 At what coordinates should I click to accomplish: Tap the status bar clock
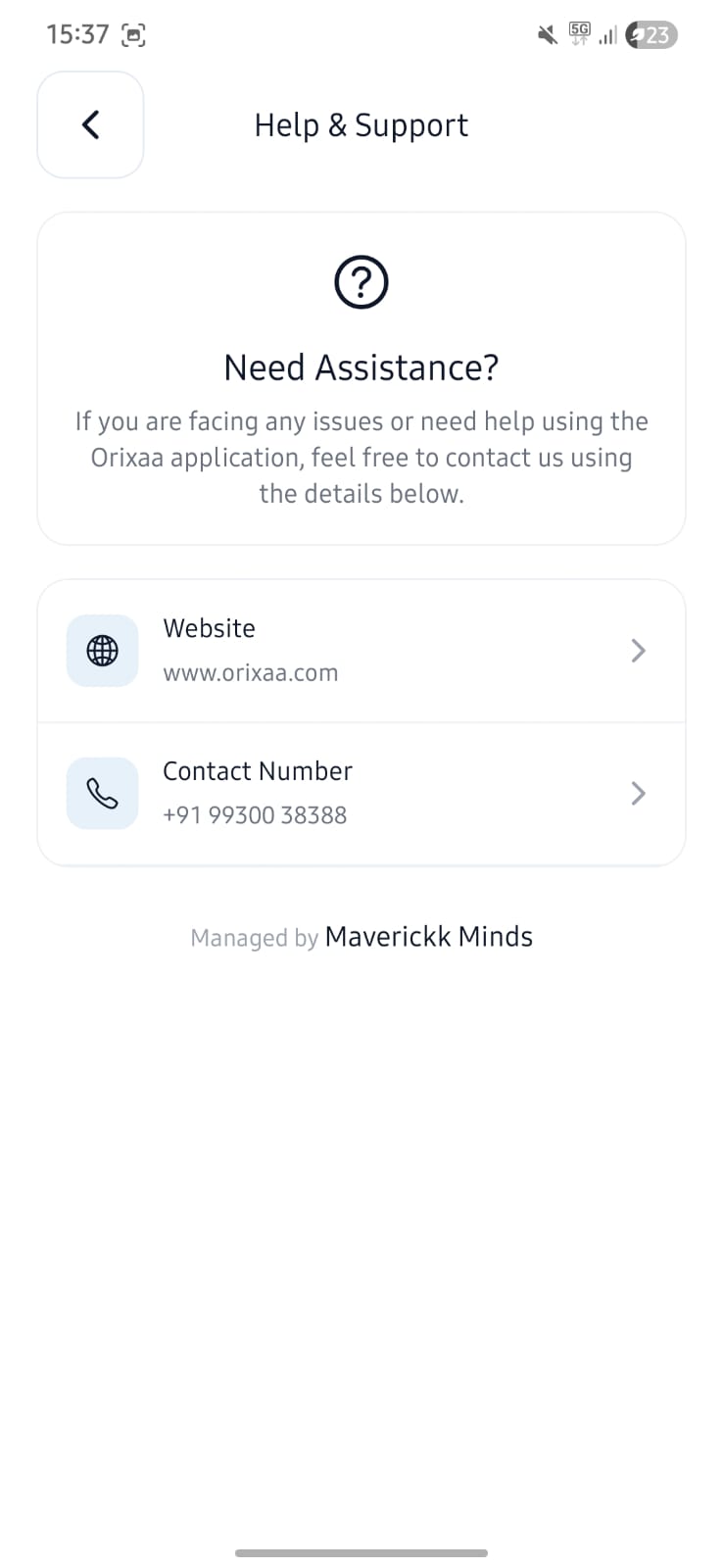point(77,35)
